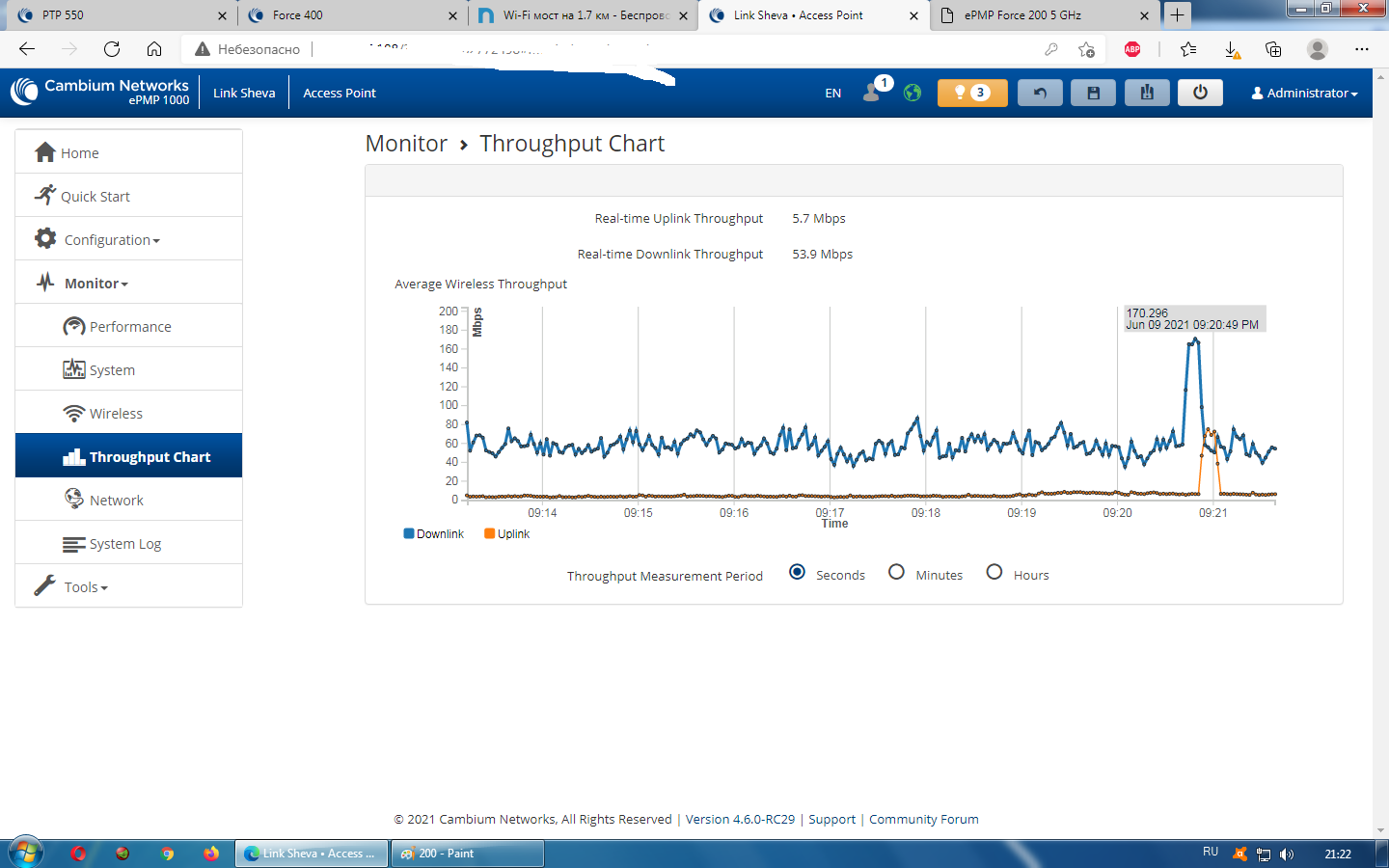
Task: Open the ABP Adblock Plus extension
Action: point(1132,49)
